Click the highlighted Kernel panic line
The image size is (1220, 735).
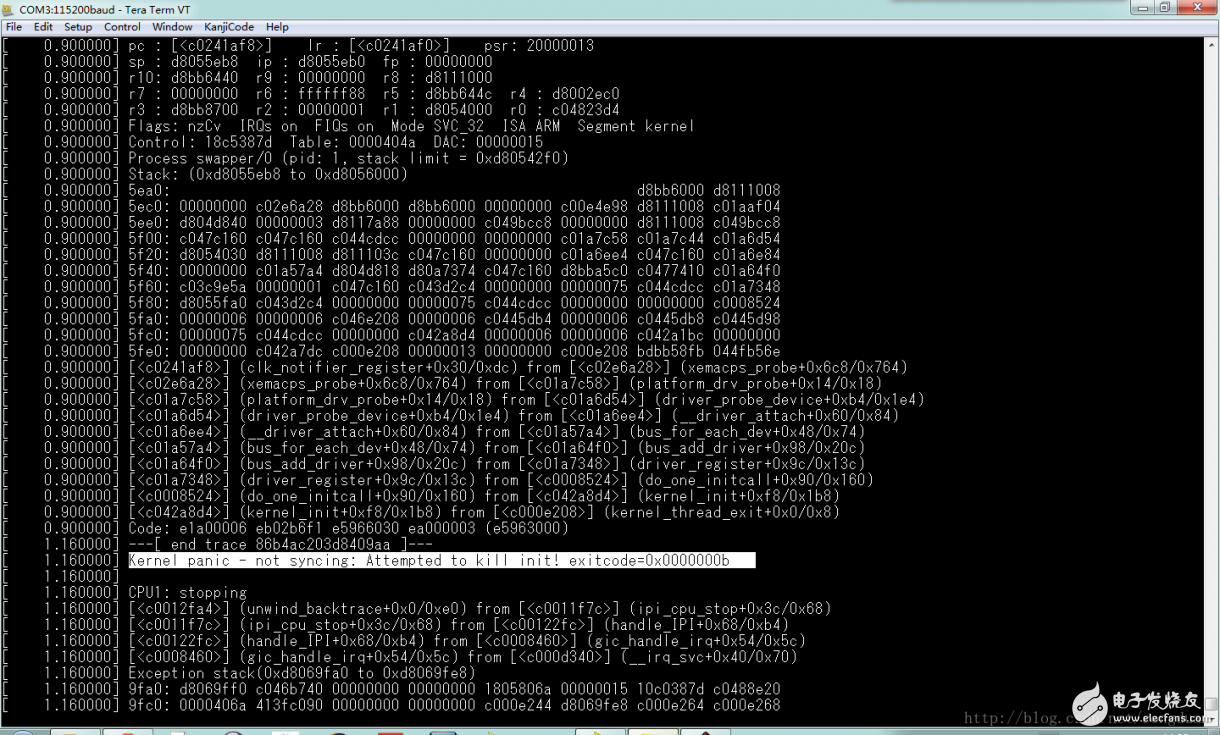coord(441,561)
